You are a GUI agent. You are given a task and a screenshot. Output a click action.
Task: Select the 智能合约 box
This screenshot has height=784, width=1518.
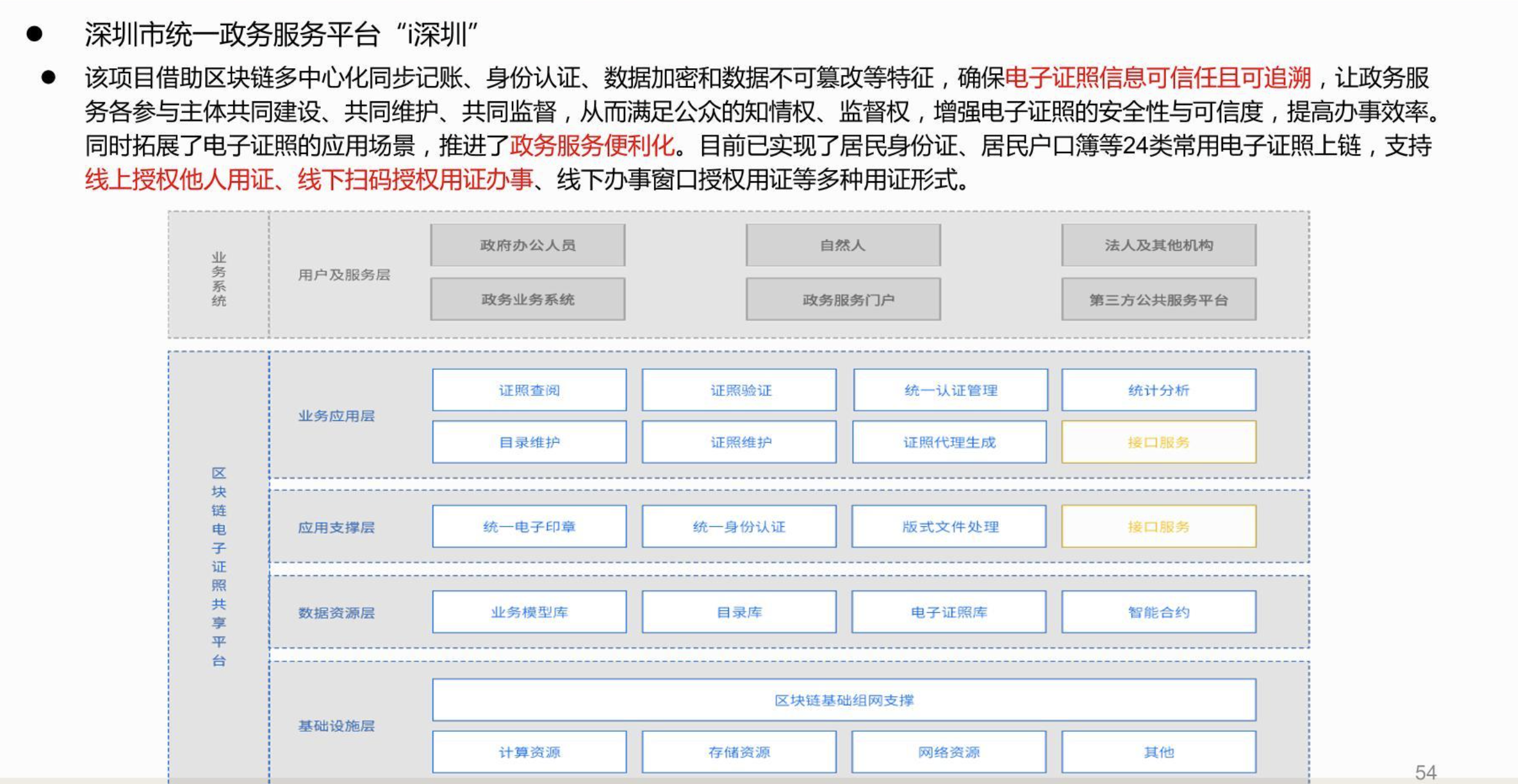(1158, 612)
